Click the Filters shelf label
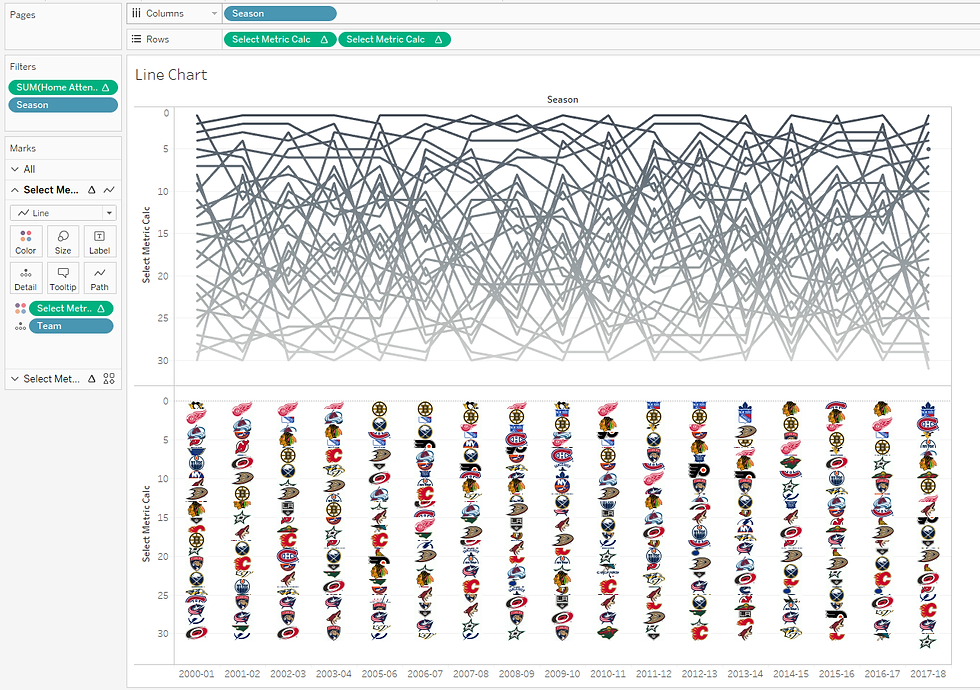980x690 pixels. (x=23, y=67)
